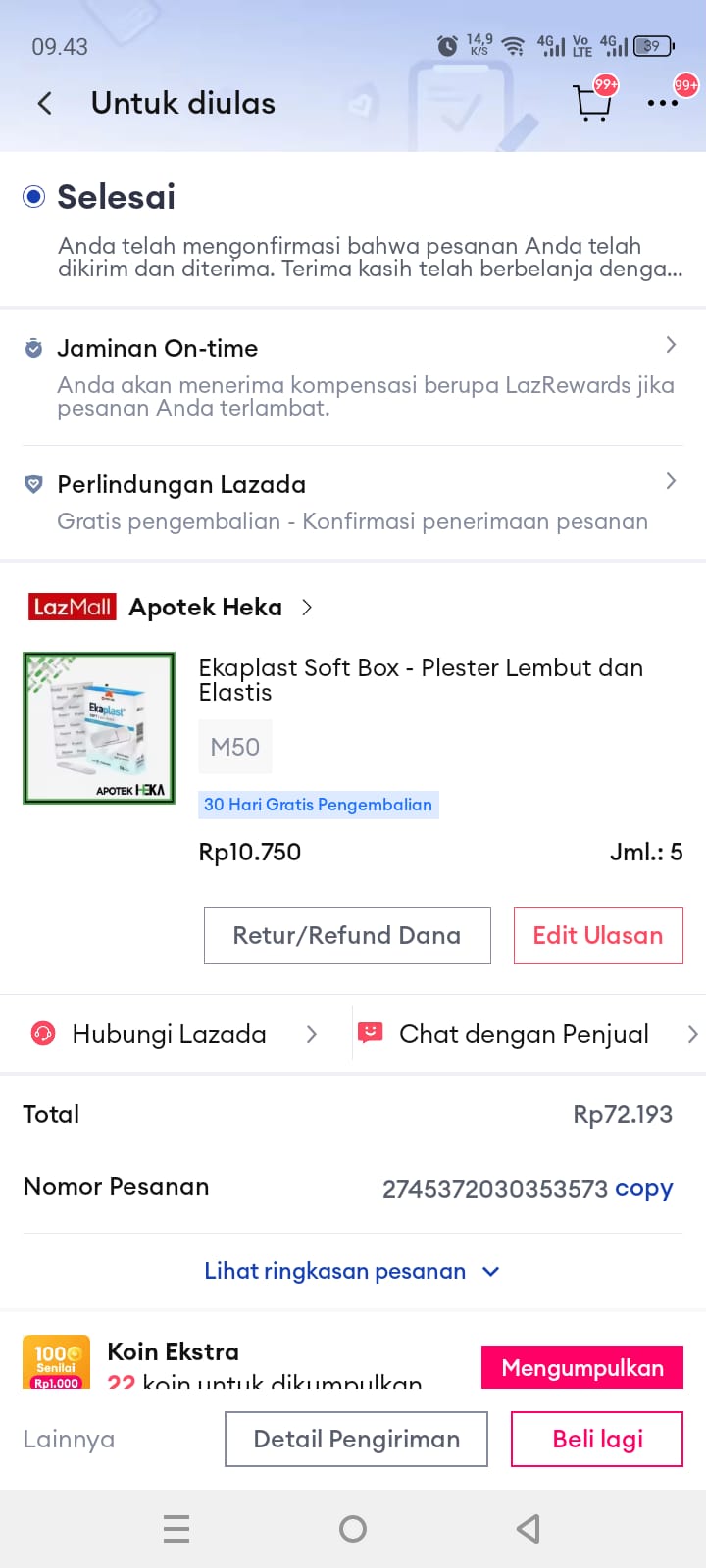Click the Edit Ulasan button

(x=598, y=936)
